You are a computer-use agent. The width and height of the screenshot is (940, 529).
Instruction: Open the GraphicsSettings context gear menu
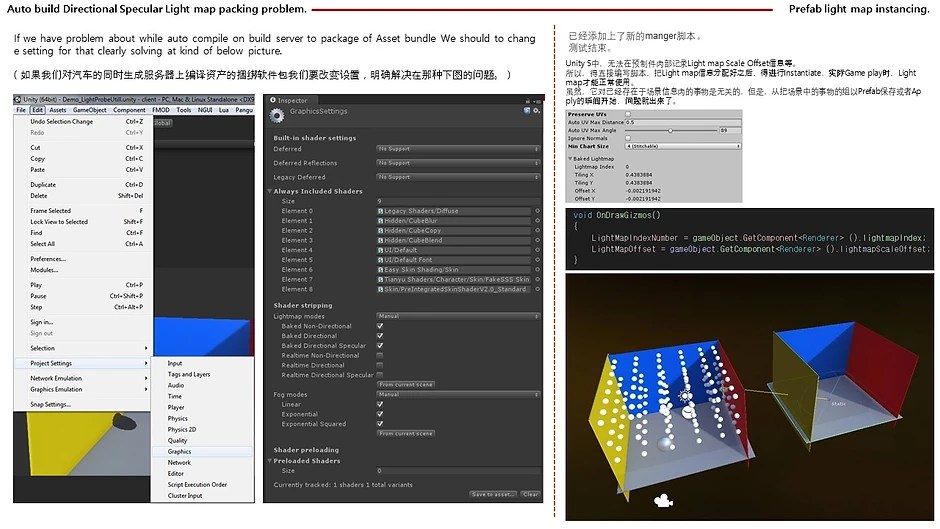[537, 112]
